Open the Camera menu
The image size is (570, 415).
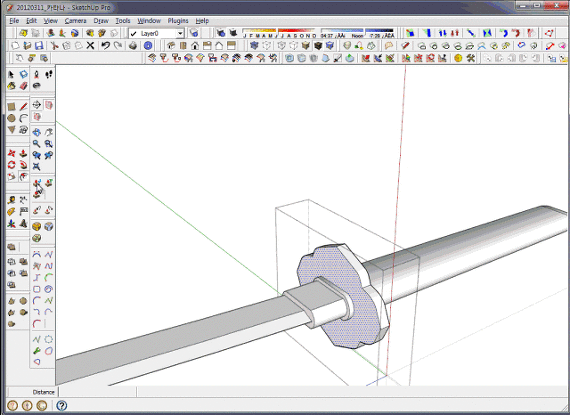pyautogui.click(x=75, y=21)
